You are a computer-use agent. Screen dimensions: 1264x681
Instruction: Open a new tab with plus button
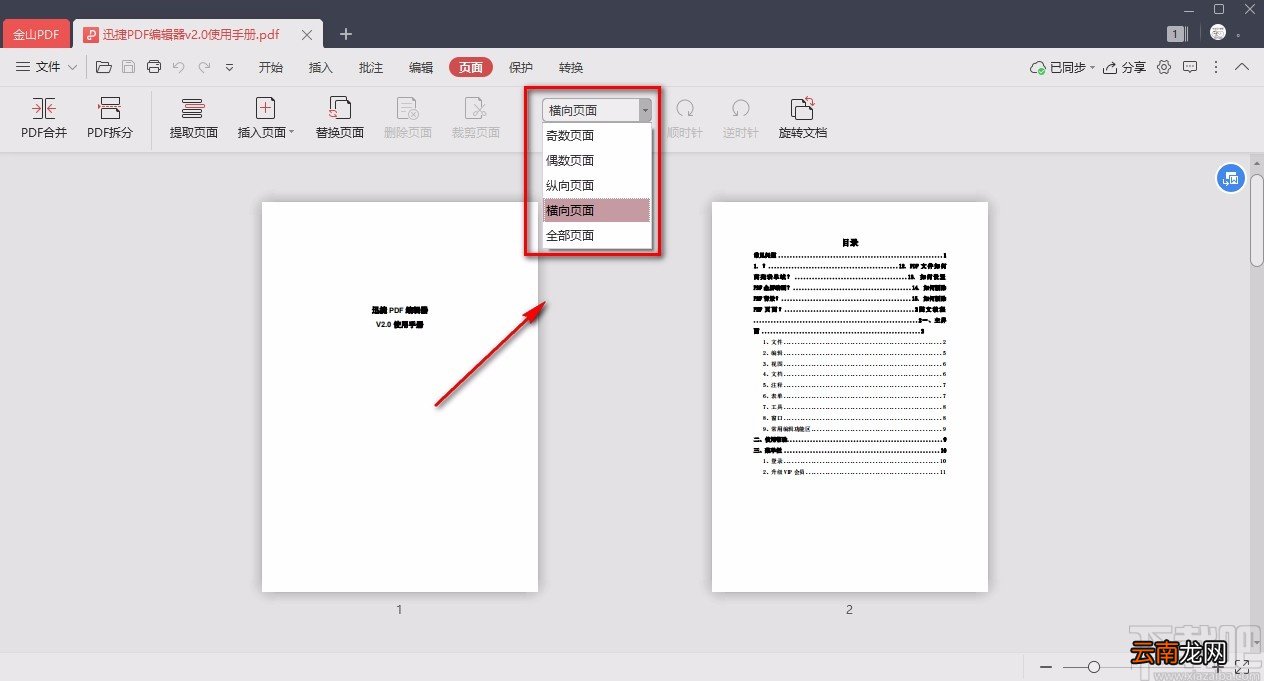pyautogui.click(x=346, y=34)
